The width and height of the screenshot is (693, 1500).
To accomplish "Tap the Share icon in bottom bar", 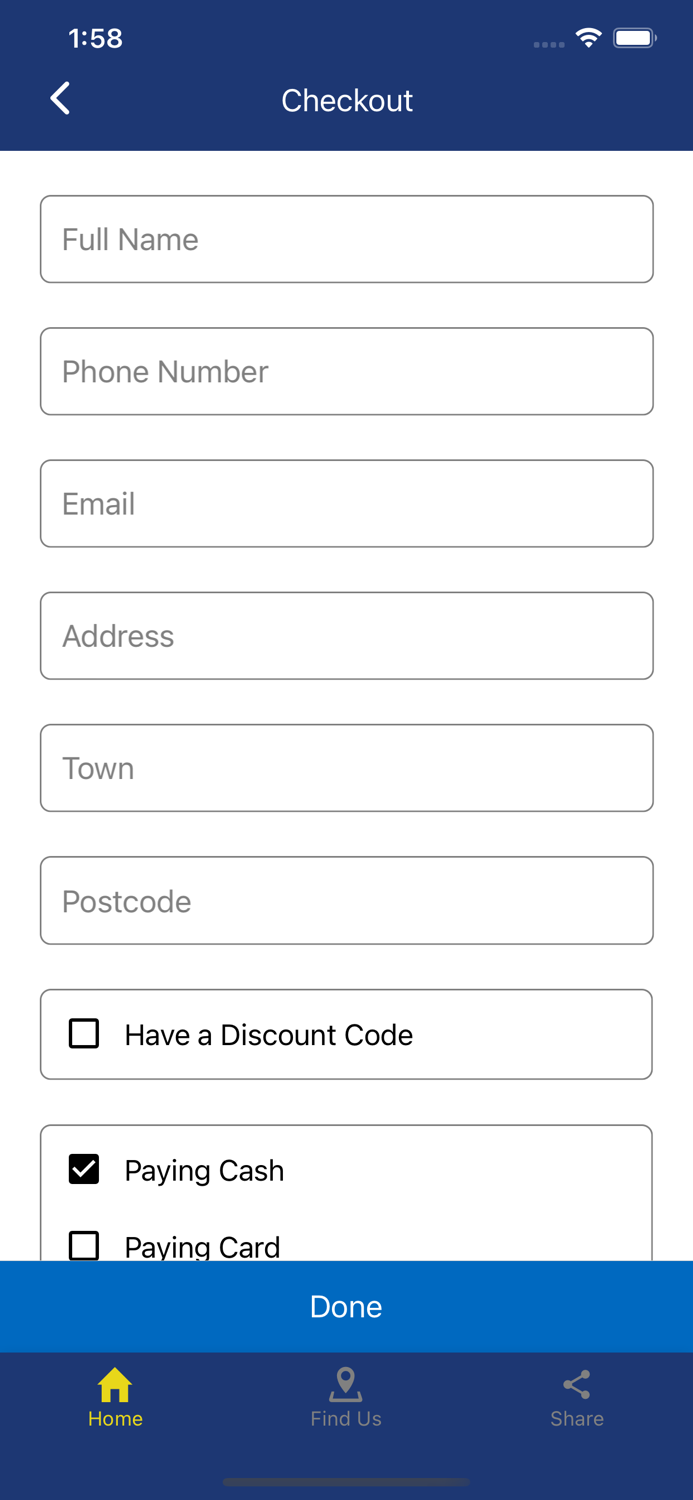I will [x=577, y=1385].
